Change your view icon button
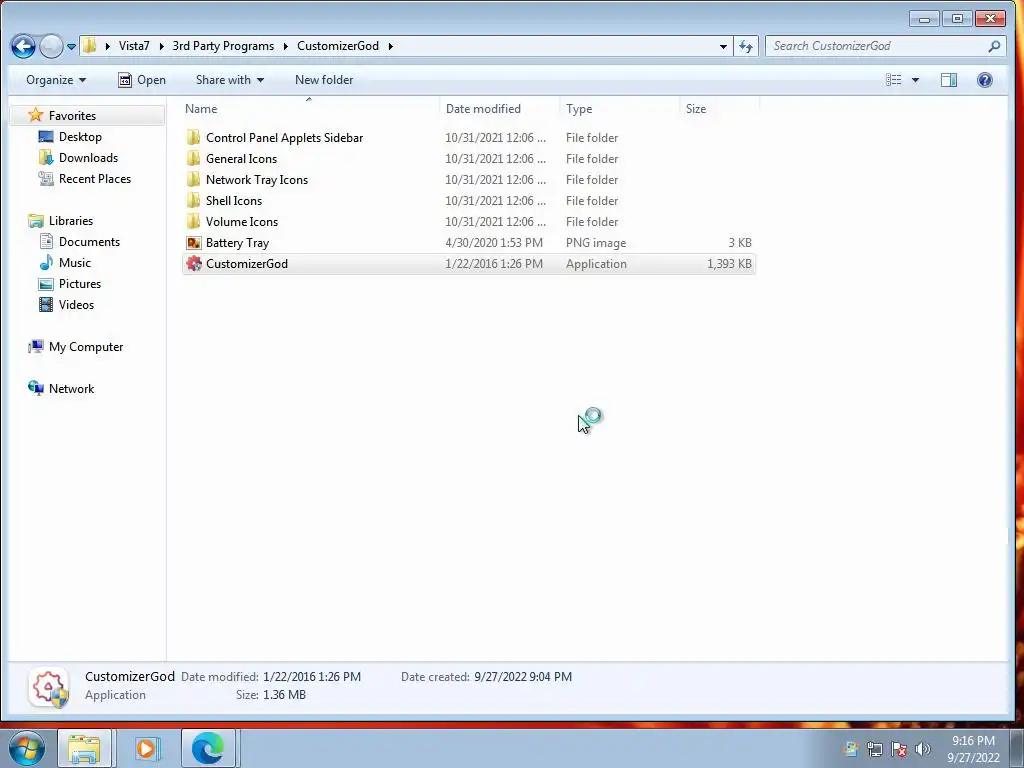The width and height of the screenshot is (1024, 768). click(x=893, y=80)
